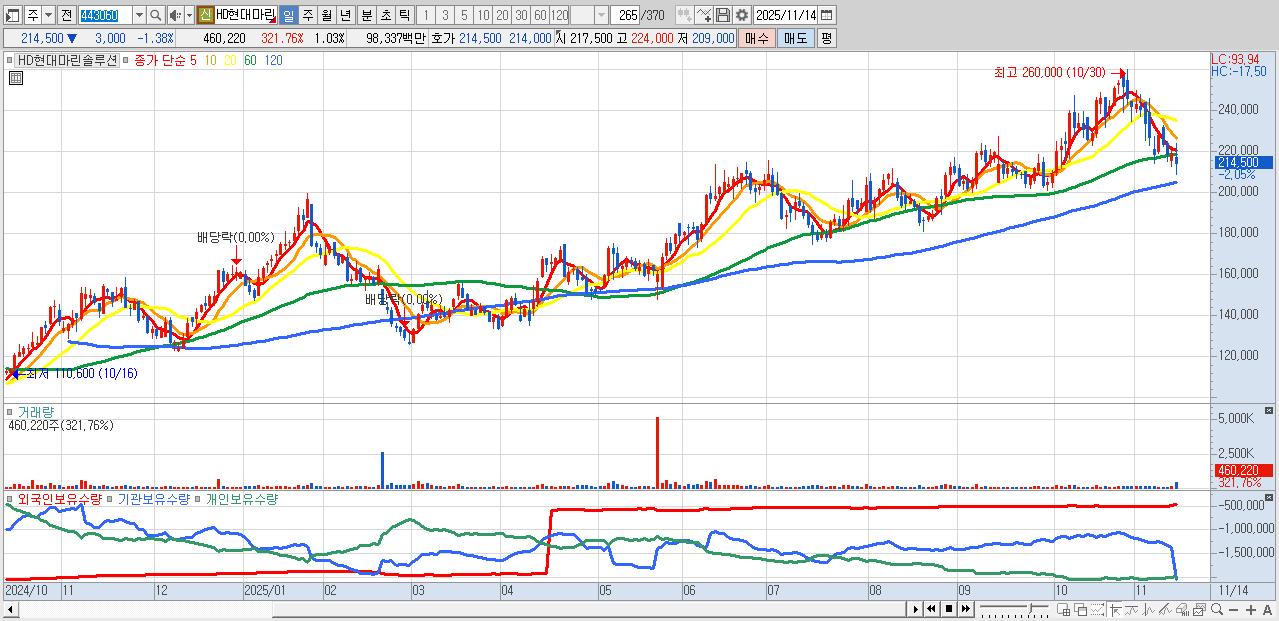Click the pencil trendline drawing icon
This screenshot has width=1279, height=621.
pyautogui.click(x=1165, y=609)
